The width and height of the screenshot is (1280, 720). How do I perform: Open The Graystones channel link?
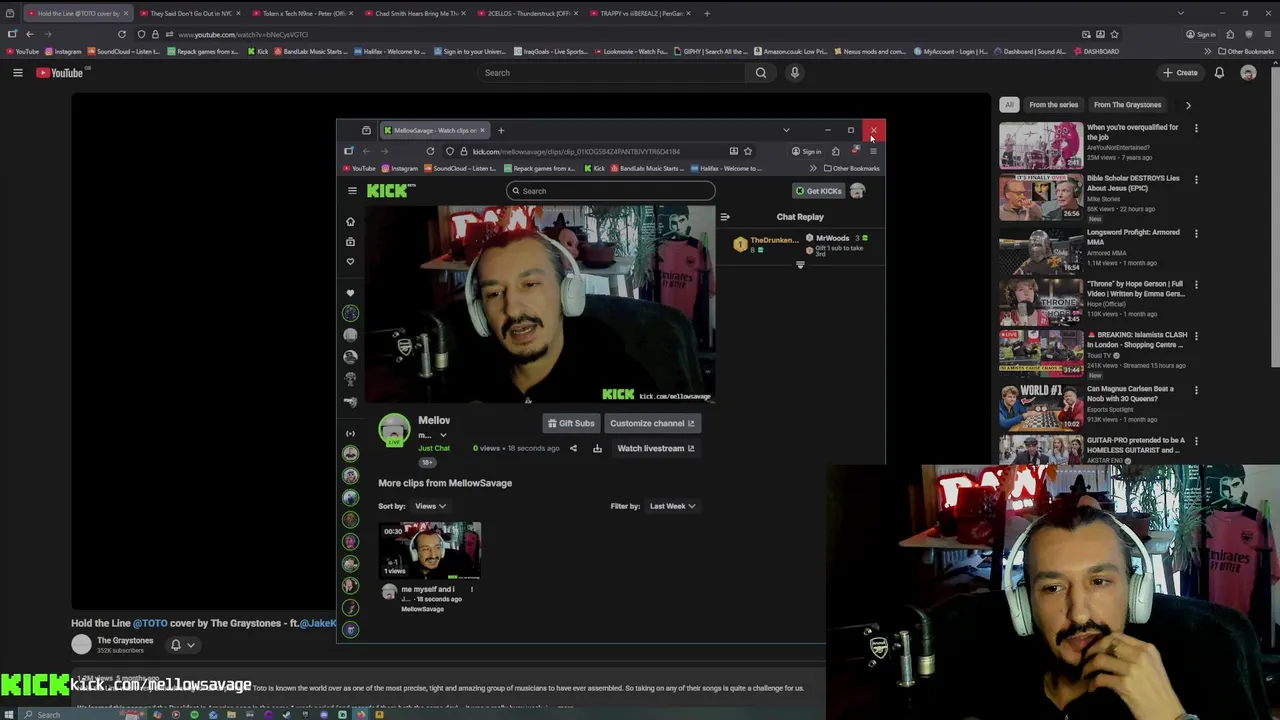coord(125,641)
